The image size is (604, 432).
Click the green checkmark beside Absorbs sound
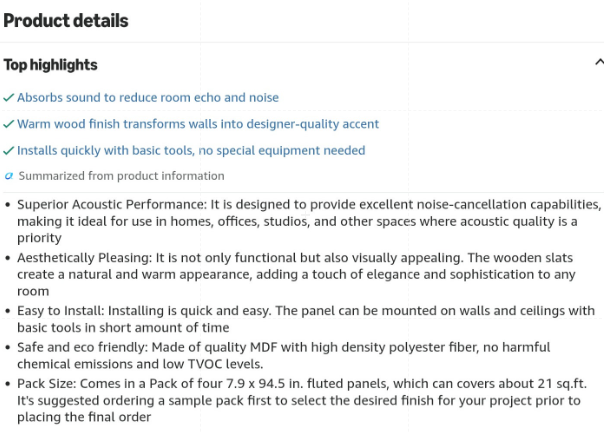coord(8,98)
